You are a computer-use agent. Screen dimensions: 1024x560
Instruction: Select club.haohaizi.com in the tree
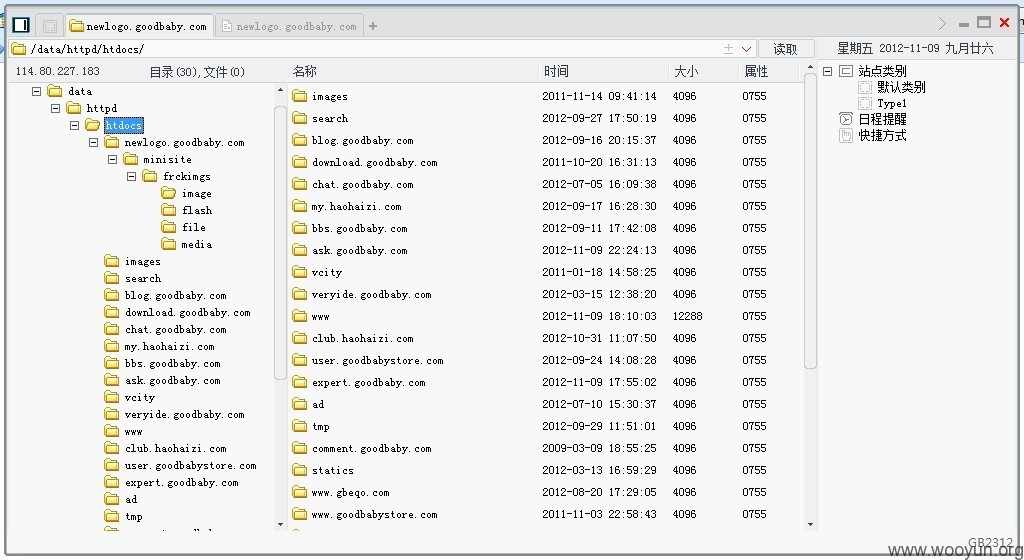tap(175, 448)
